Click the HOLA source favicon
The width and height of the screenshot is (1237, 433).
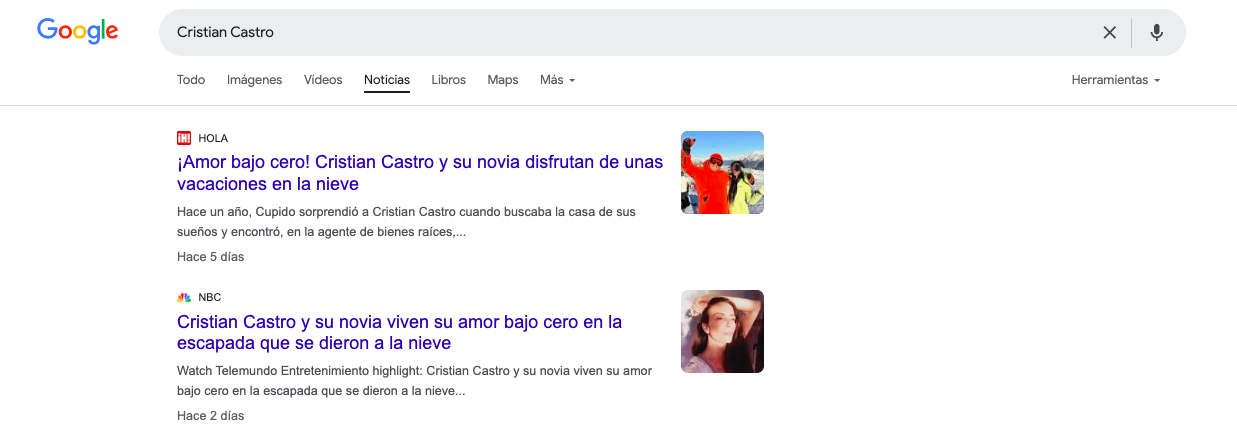[x=184, y=138]
